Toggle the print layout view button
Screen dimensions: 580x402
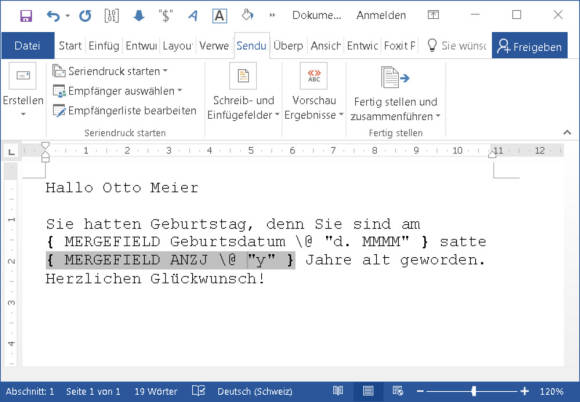click(x=368, y=391)
